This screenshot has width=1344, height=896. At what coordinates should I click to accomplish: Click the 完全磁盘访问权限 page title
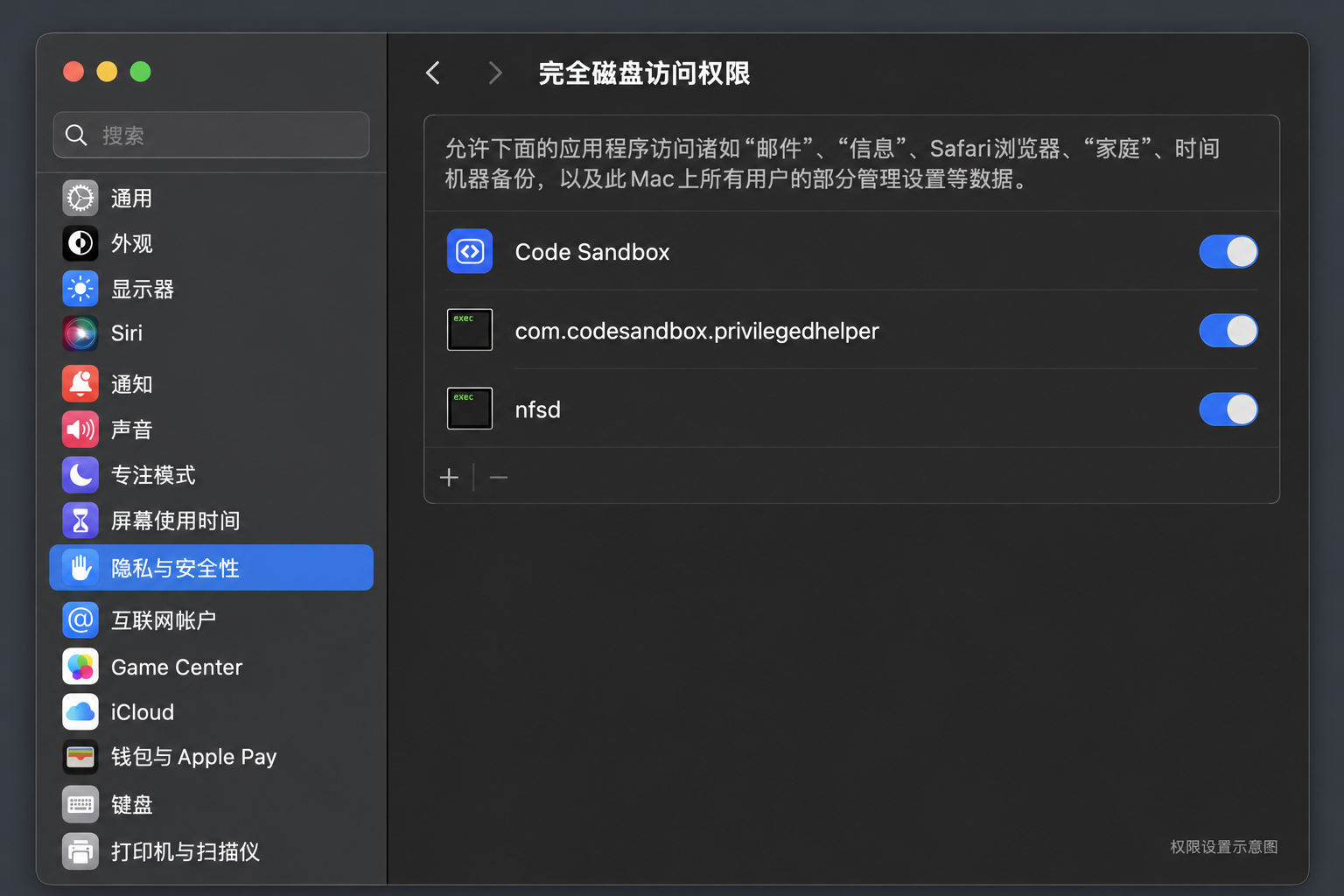[644, 73]
